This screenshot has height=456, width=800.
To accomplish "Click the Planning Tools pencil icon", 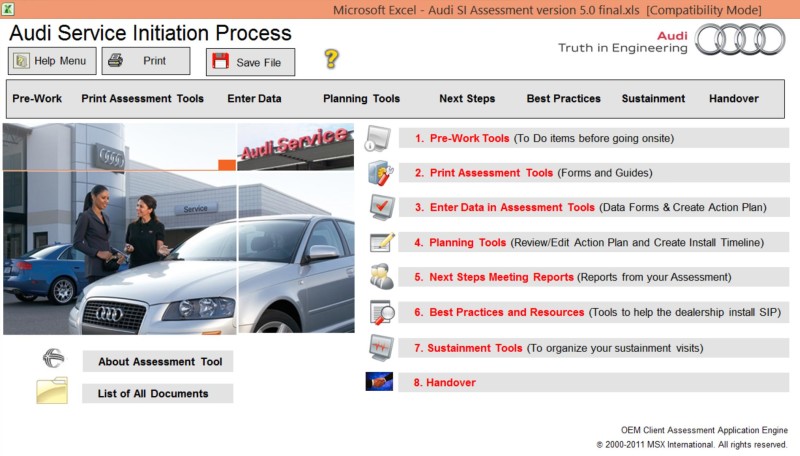I will pyautogui.click(x=381, y=242).
